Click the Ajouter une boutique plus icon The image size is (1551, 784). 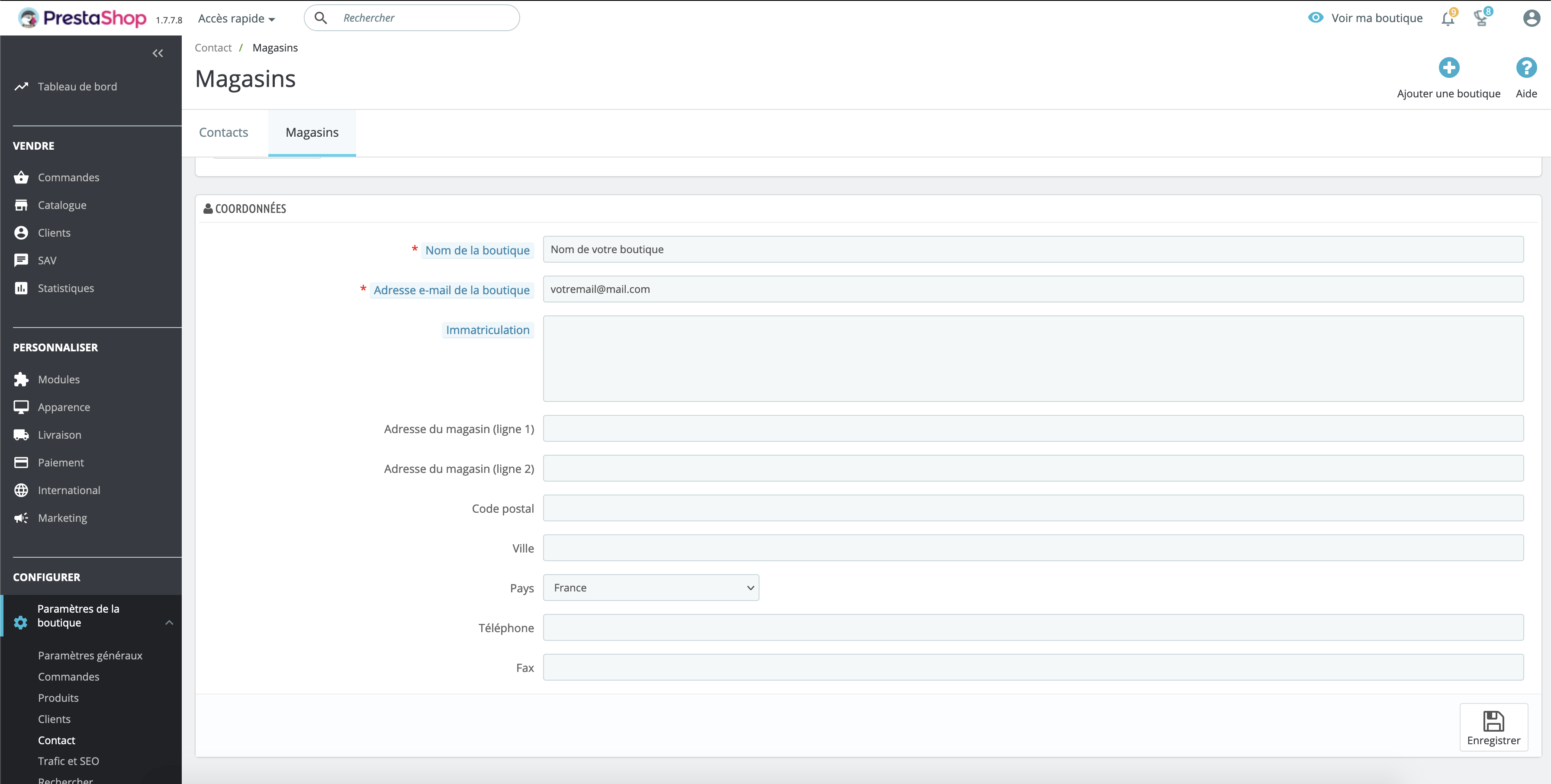1449,67
